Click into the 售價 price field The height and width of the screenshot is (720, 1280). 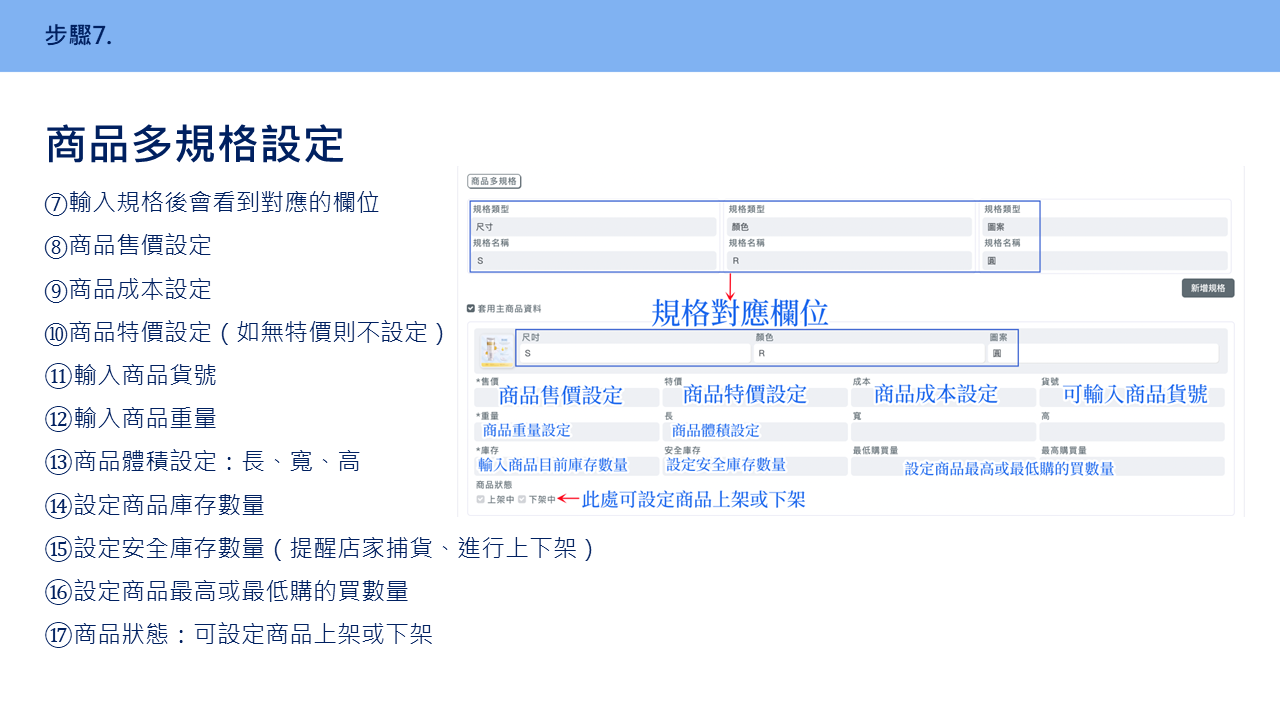point(567,397)
